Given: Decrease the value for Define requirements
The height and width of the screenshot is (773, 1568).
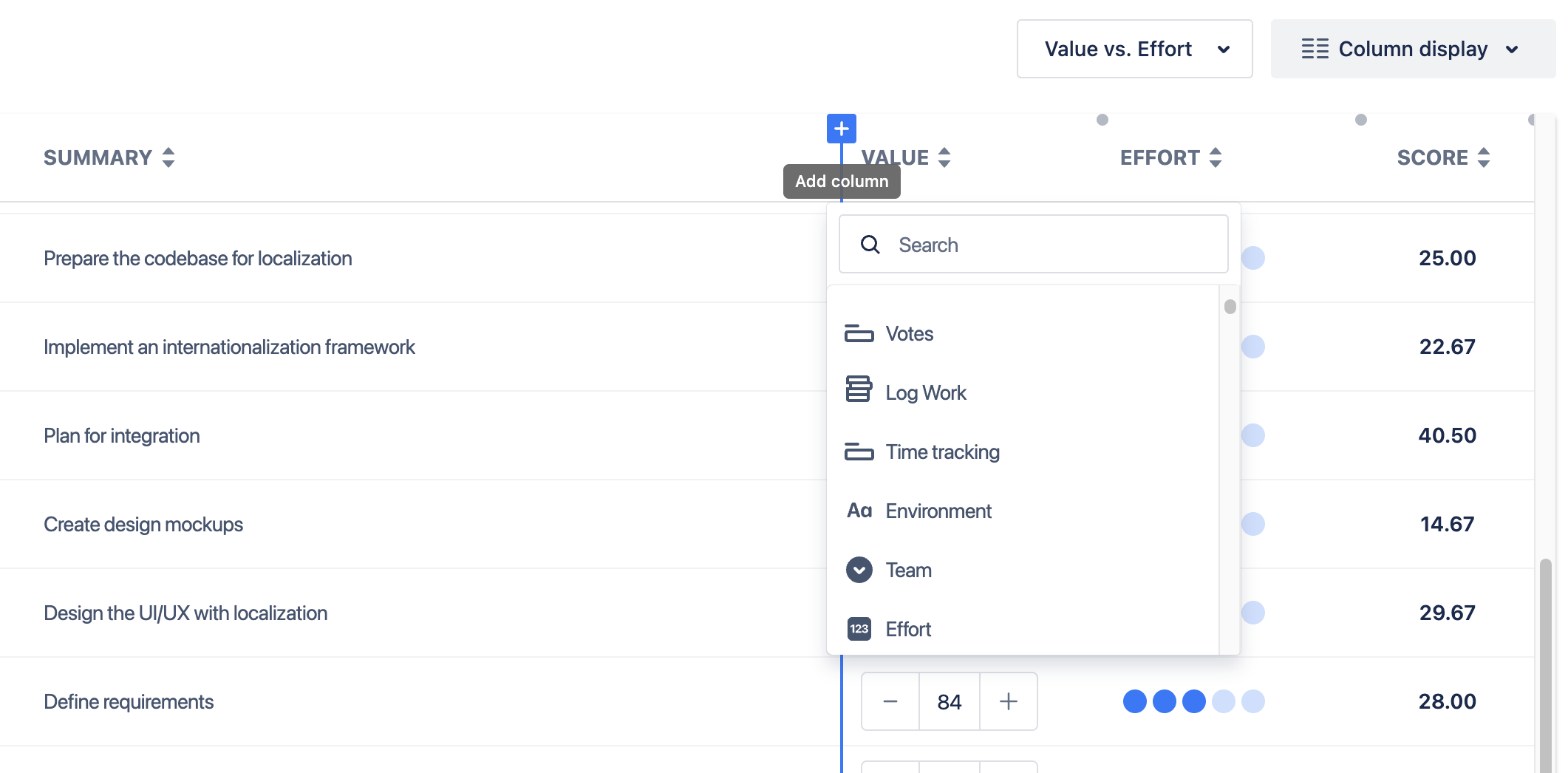Looking at the screenshot, I should coord(890,701).
